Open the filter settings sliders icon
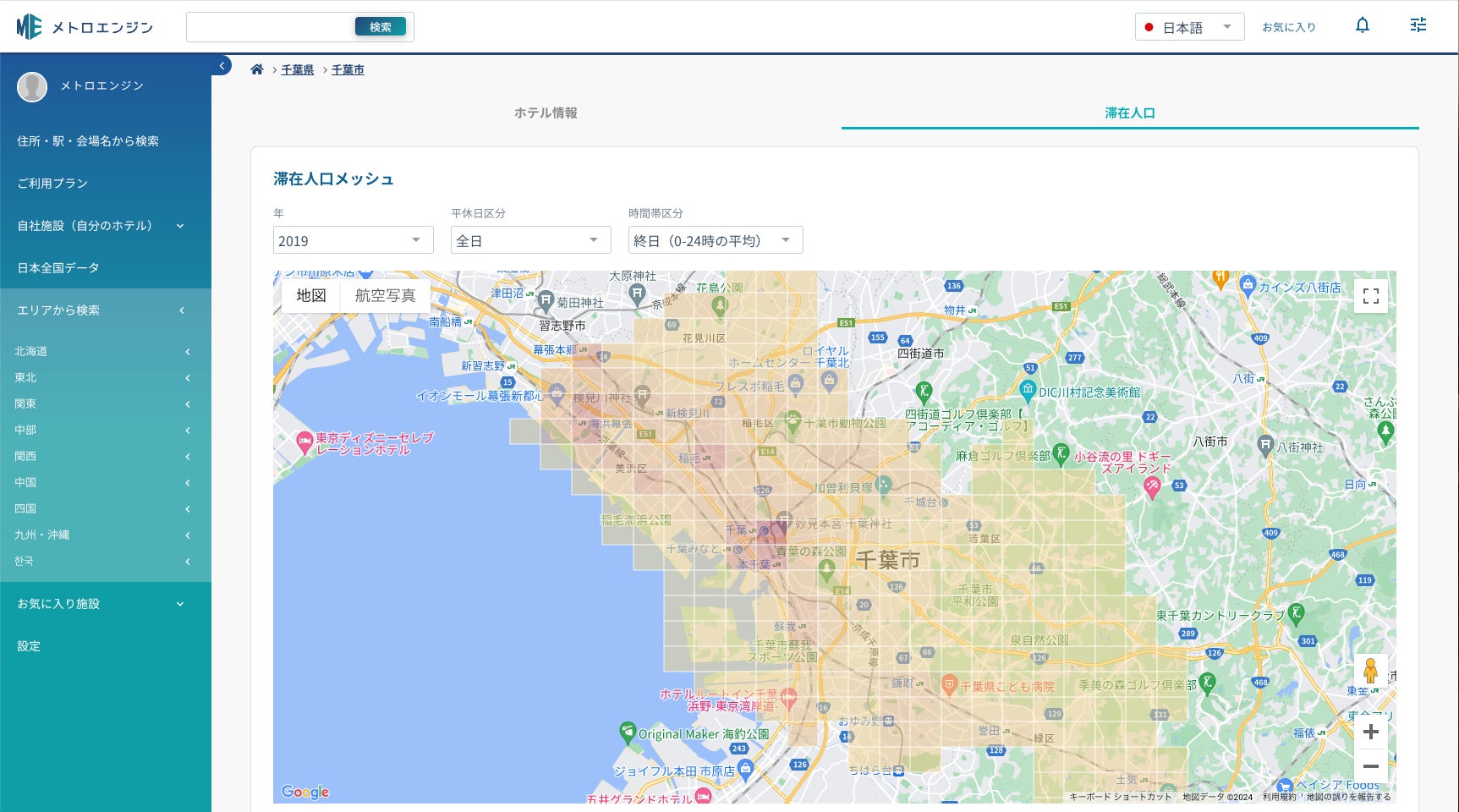The height and width of the screenshot is (812, 1459). (1418, 25)
